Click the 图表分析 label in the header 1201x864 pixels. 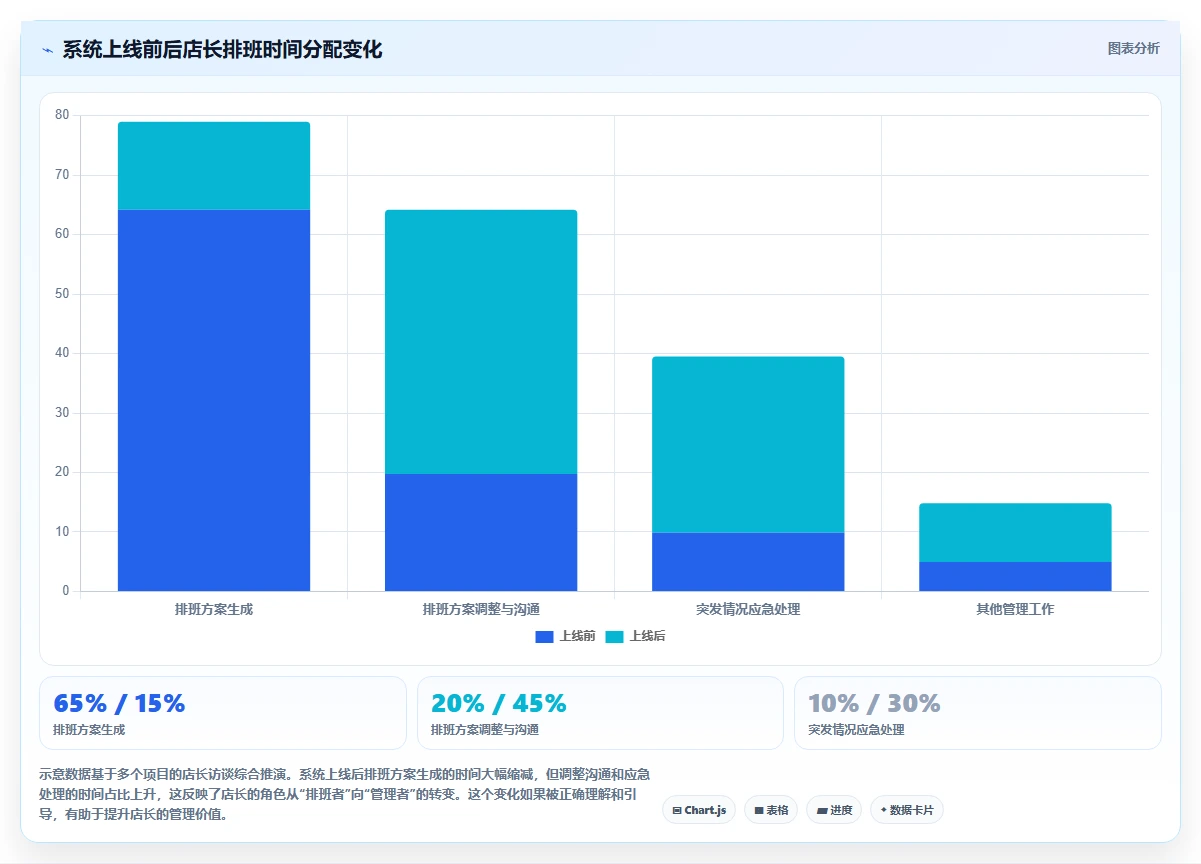[1134, 48]
